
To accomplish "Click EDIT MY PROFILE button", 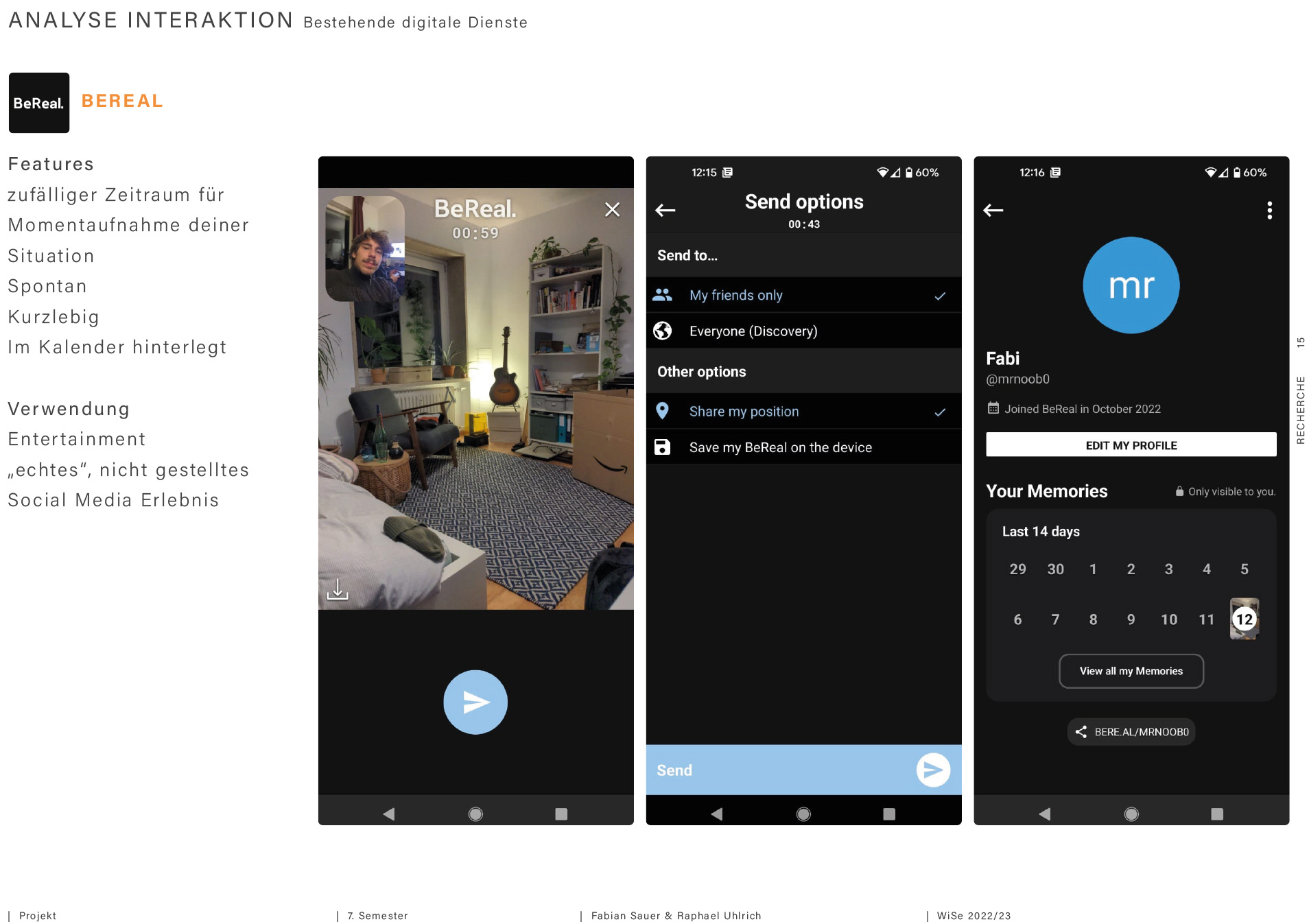I will [1131, 445].
